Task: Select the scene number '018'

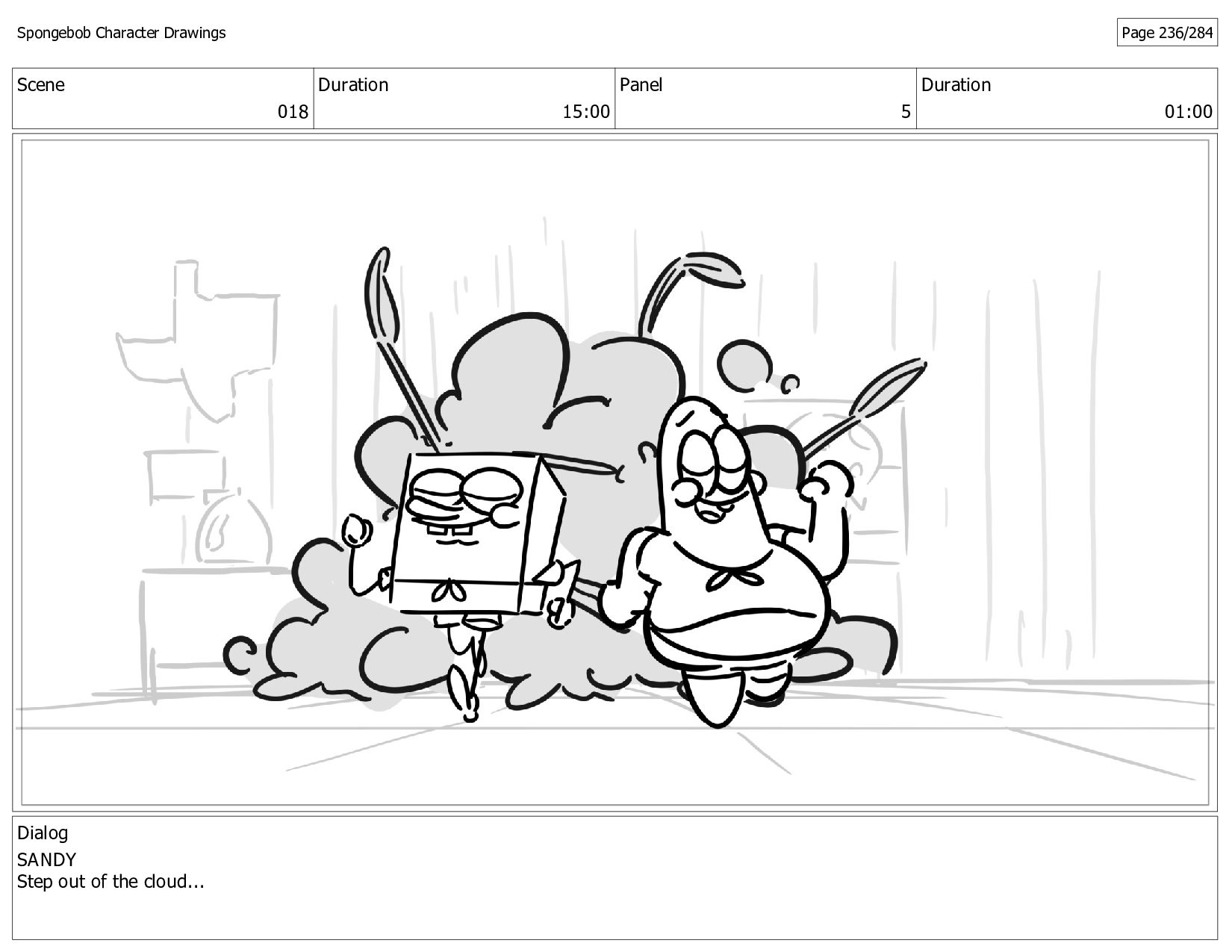Action: click(x=293, y=112)
